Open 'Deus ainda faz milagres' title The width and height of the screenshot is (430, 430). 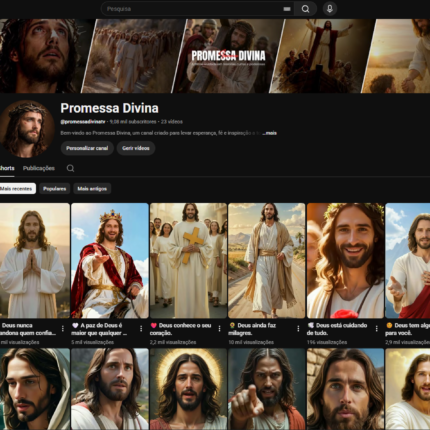pos(252,329)
